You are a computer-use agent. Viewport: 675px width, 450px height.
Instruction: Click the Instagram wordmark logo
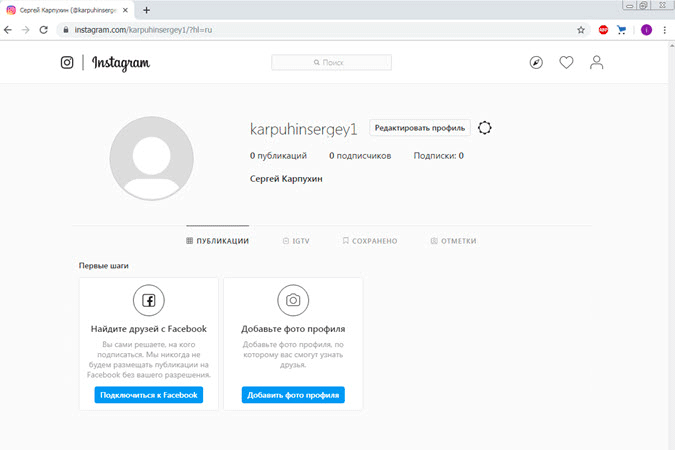(121, 63)
